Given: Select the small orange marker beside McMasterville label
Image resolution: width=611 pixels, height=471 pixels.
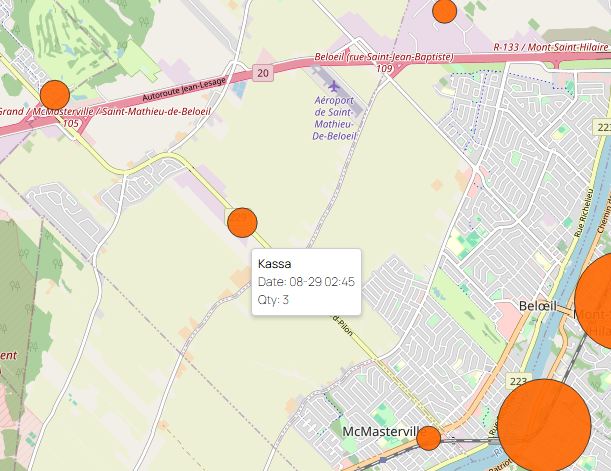Looking at the screenshot, I should 428,438.
